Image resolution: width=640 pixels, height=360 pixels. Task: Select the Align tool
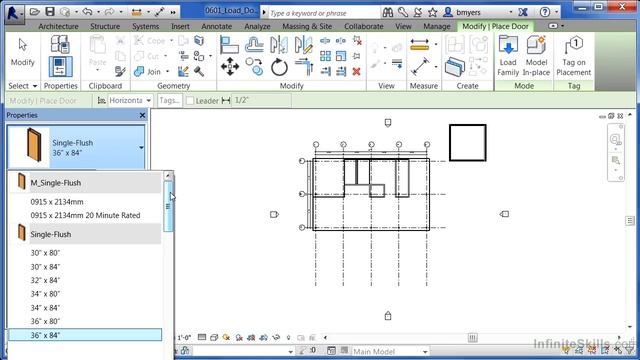pos(229,45)
